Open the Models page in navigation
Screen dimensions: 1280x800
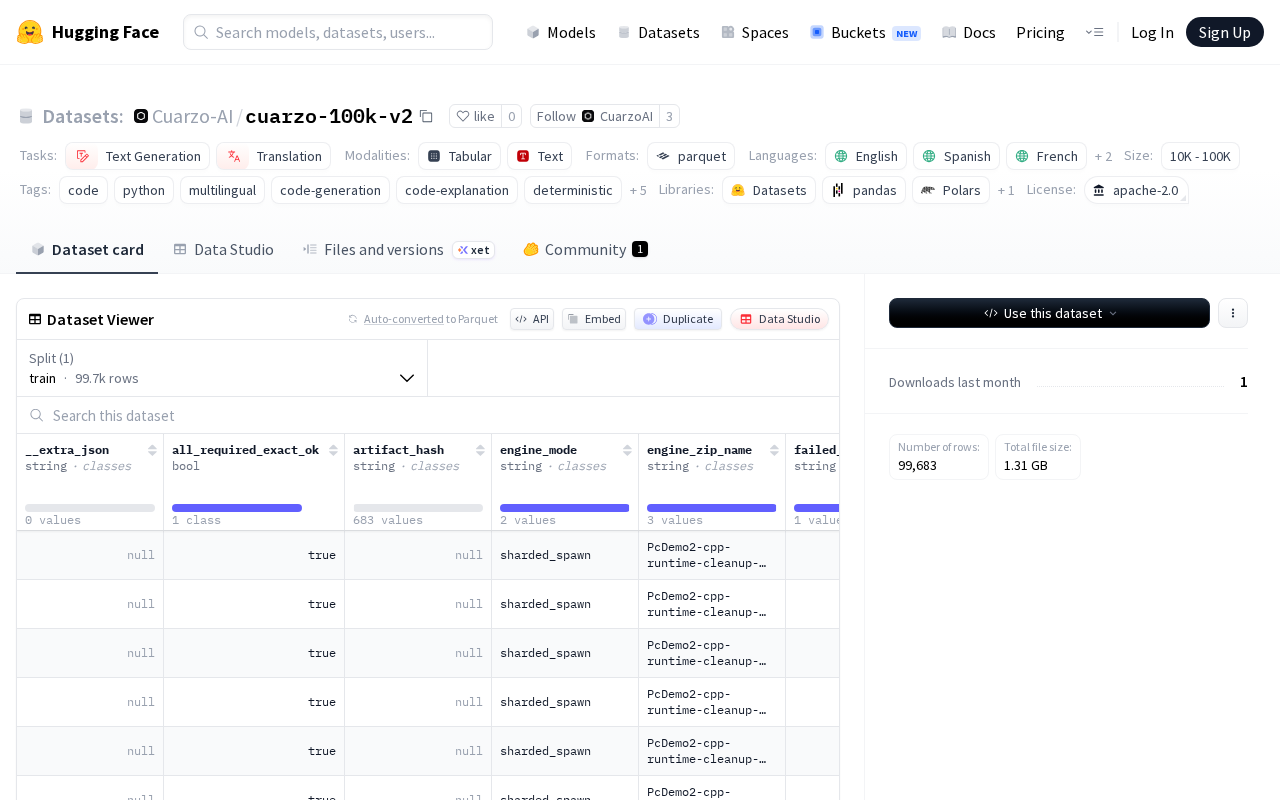click(561, 32)
